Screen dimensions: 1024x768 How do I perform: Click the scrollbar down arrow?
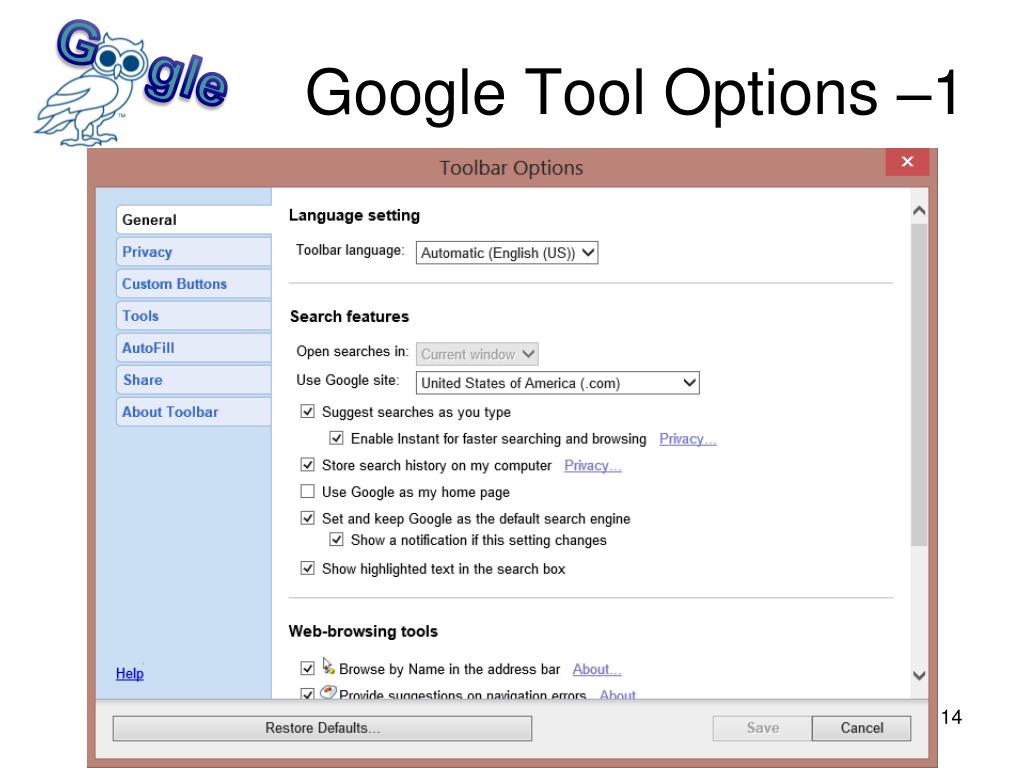tap(919, 675)
